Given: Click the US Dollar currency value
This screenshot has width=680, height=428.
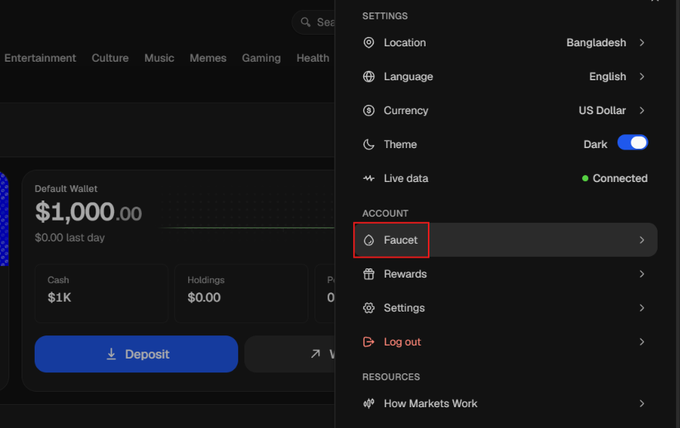Looking at the screenshot, I should [x=602, y=111].
